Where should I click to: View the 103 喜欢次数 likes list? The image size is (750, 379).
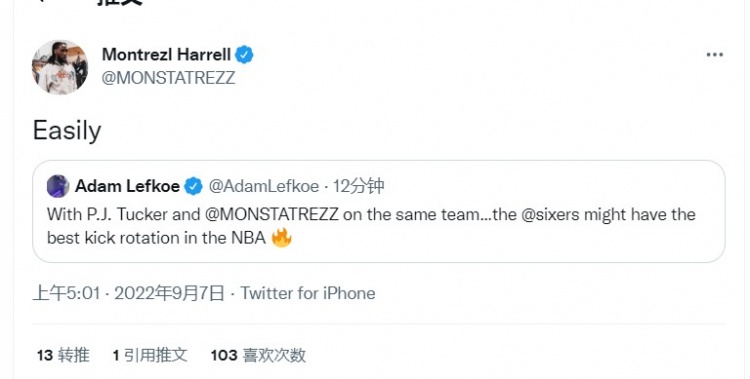pyautogui.click(x=258, y=355)
